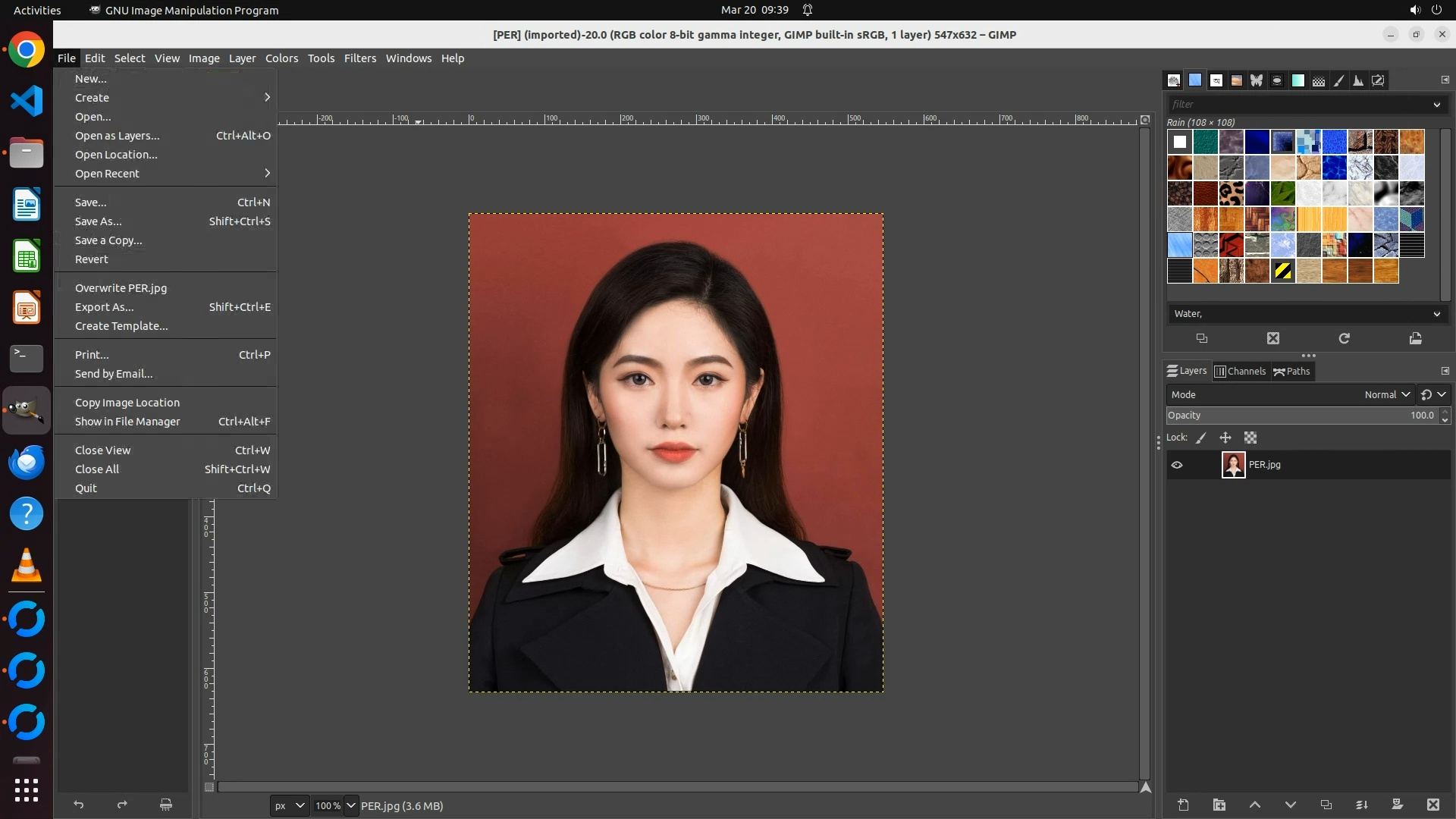
Task: Click the merge layers down icon
Action: coord(1361,805)
